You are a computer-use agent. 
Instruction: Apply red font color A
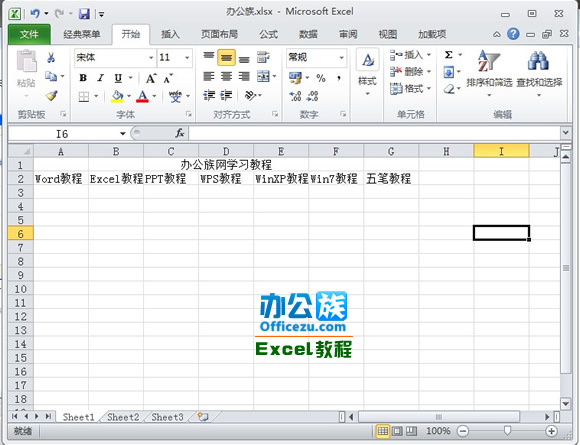(142, 97)
